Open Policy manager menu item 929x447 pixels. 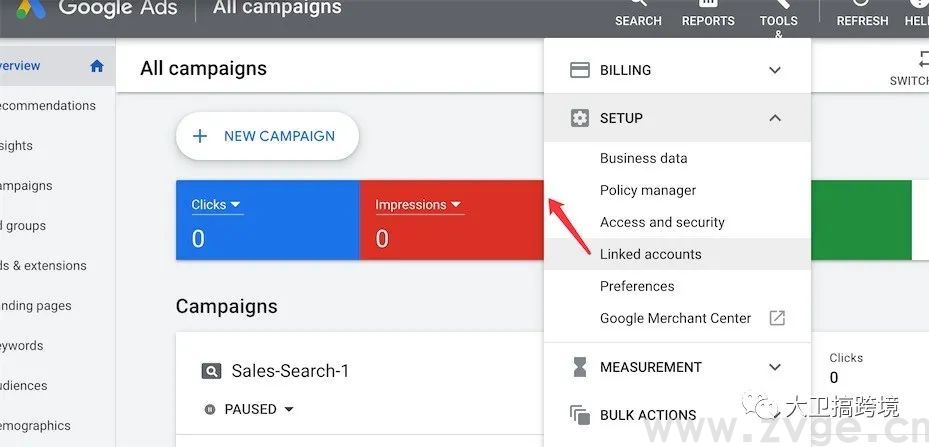click(648, 190)
